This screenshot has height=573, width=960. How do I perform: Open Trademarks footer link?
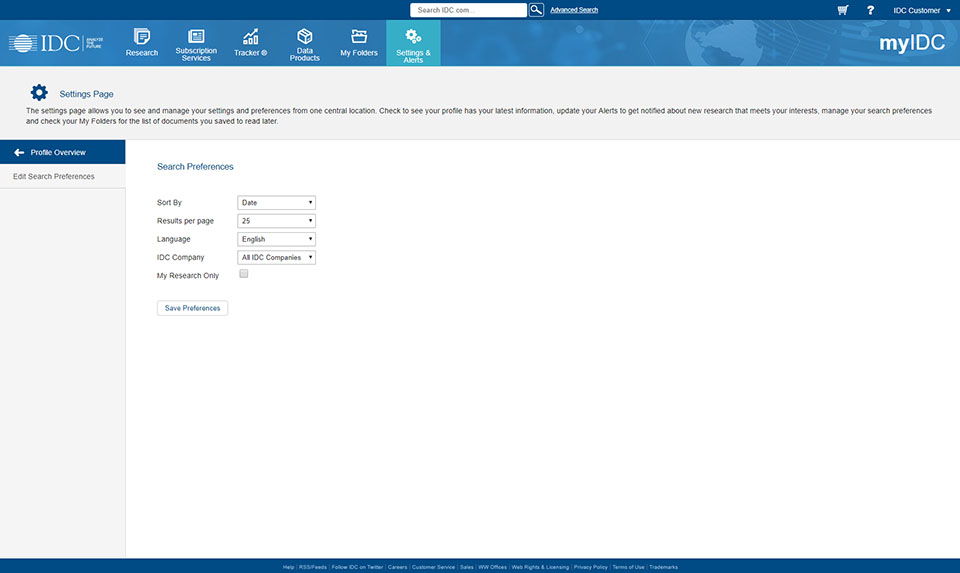pyautogui.click(x=663, y=567)
